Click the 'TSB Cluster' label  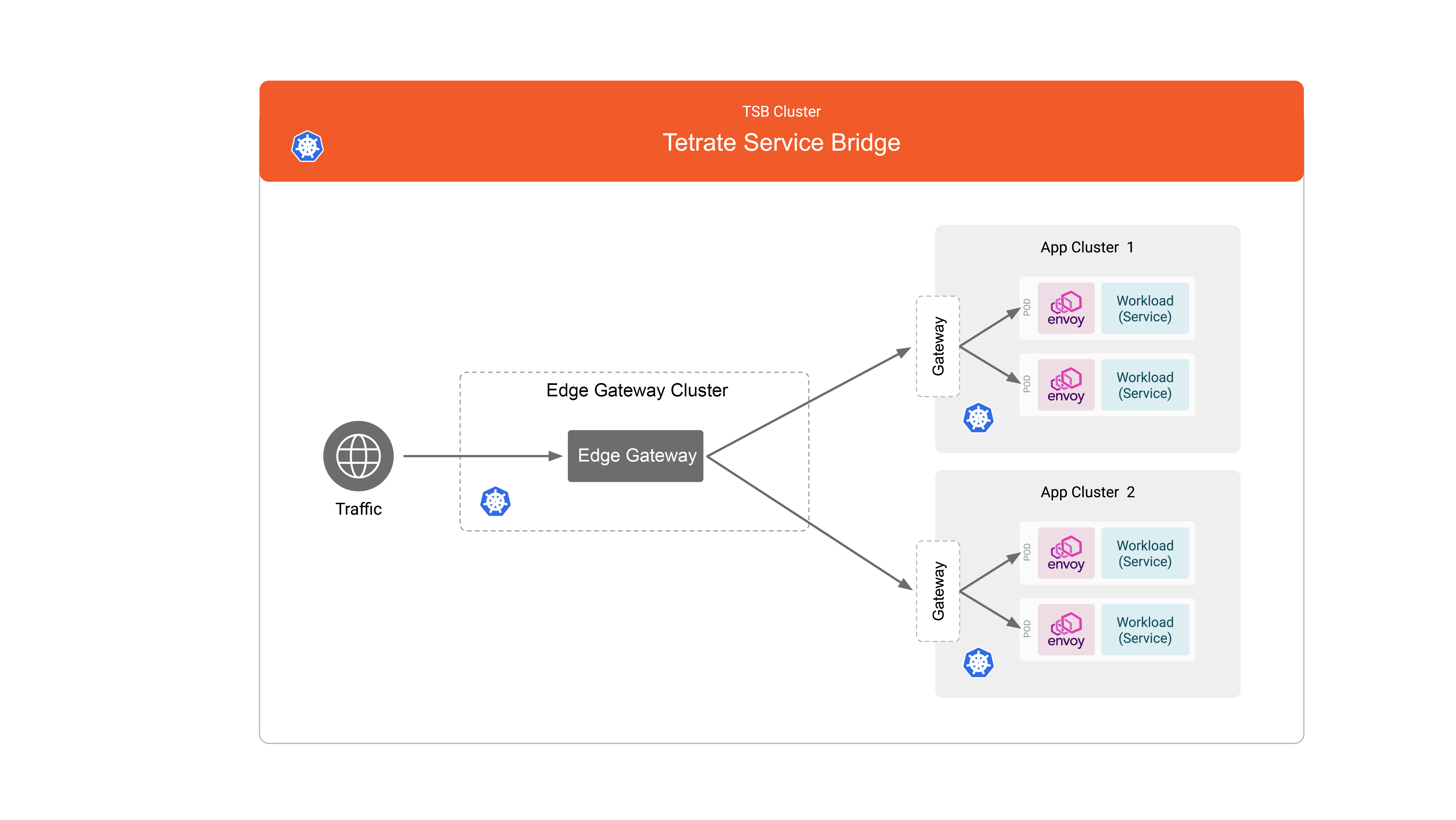coord(781,111)
